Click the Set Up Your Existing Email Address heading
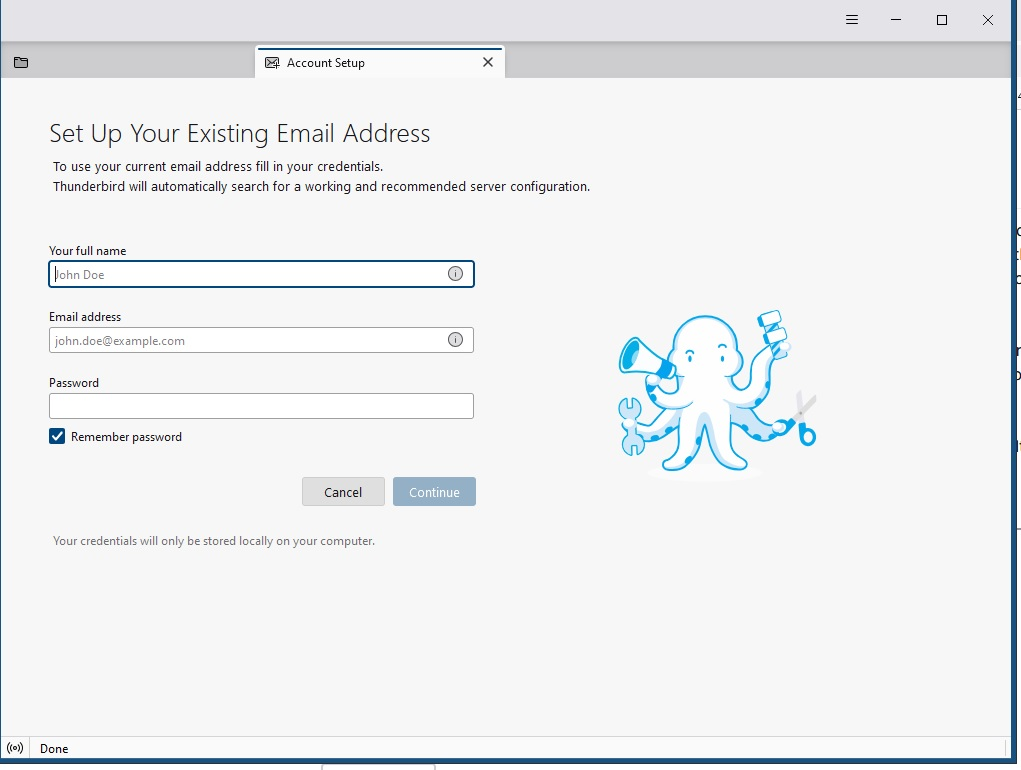 (240, 133)
